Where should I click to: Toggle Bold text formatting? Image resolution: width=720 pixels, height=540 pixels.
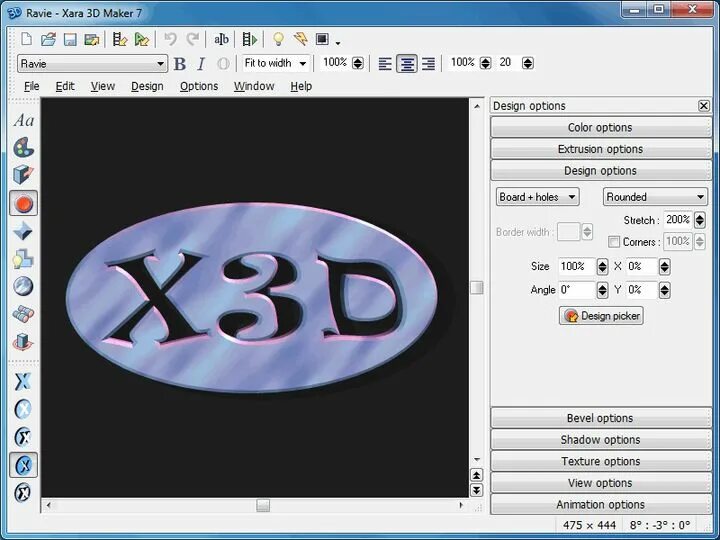pyautogui.click(x=180, y=64)
